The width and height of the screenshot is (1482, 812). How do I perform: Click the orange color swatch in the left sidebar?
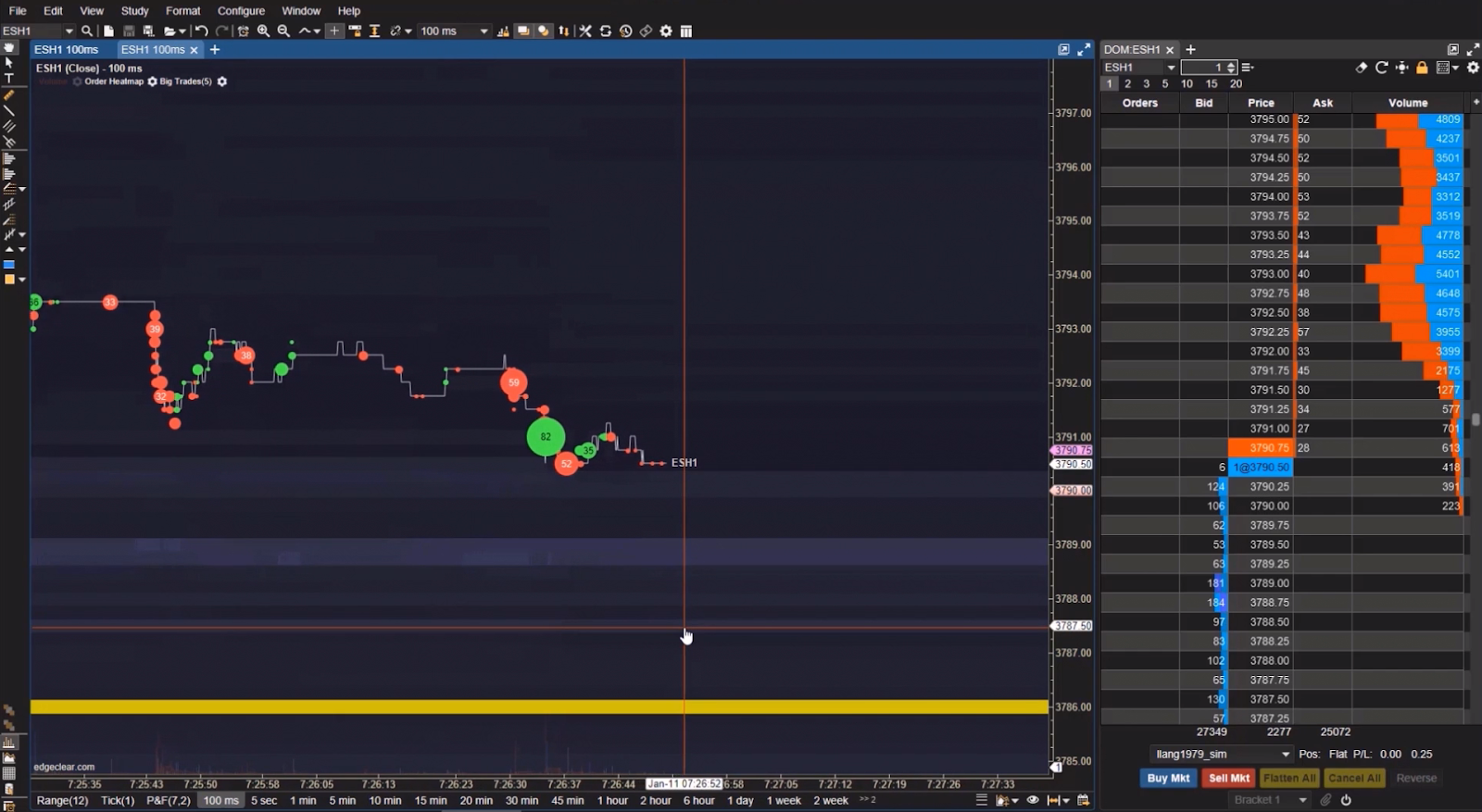[x=9, y=279]
